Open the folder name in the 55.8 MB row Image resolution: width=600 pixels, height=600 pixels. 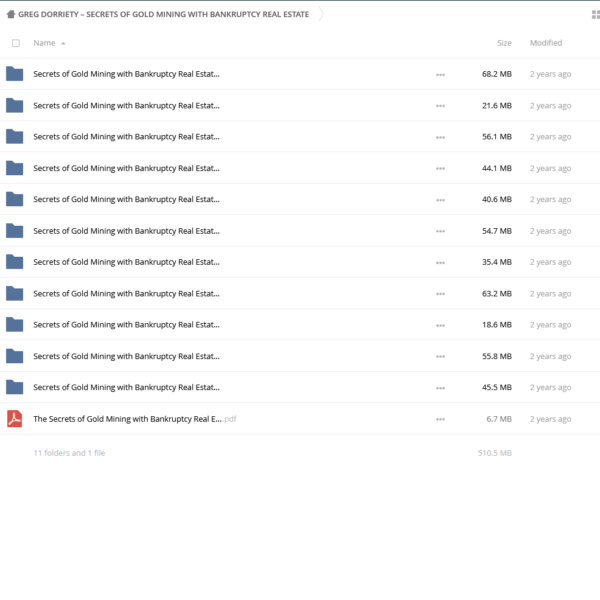click(x=126, y=356)
